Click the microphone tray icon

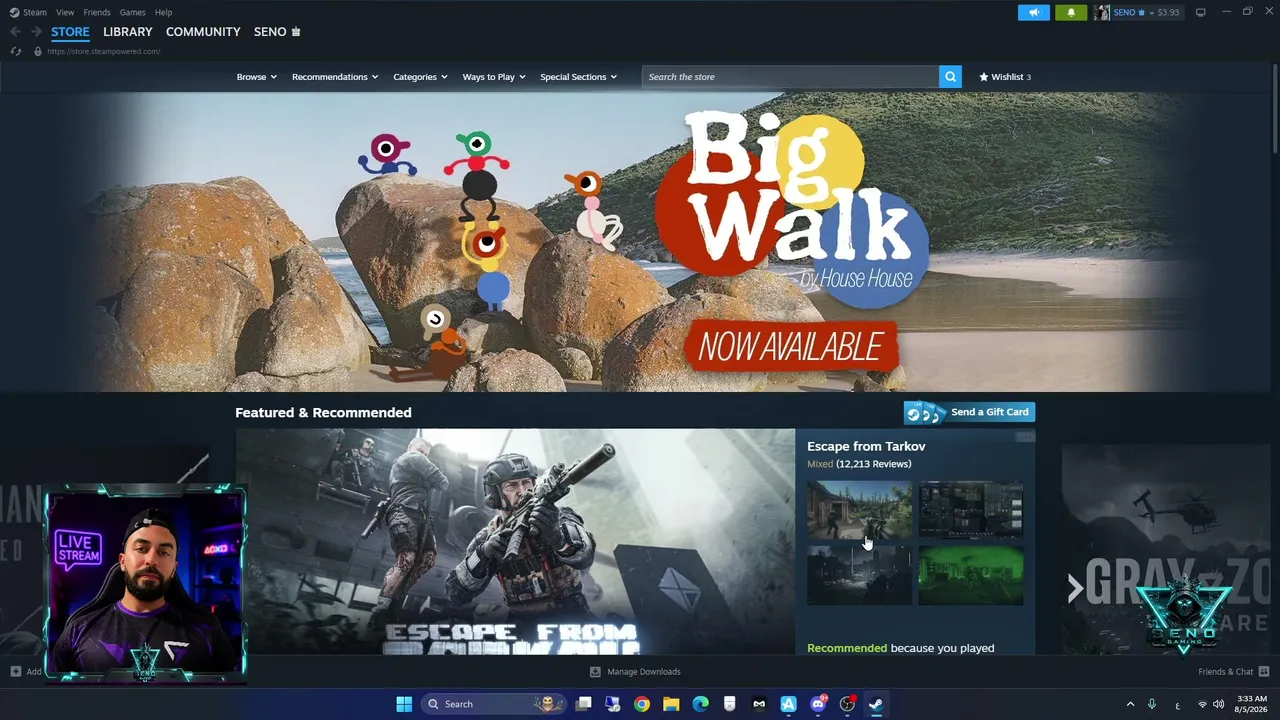coord(1152,704)
